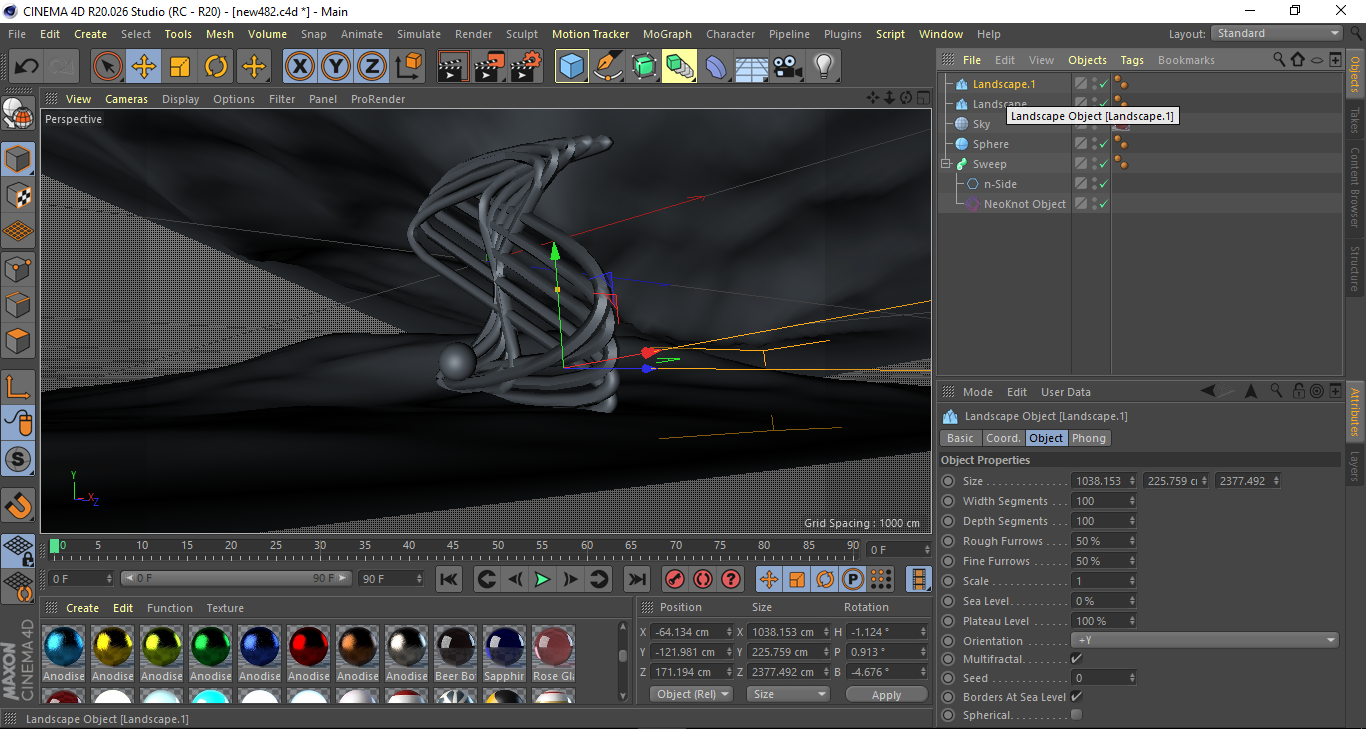The width and height of the screenshot is (1366, 729).
Task: Step Scale value arrows
Action: (x=1132, y=581)
